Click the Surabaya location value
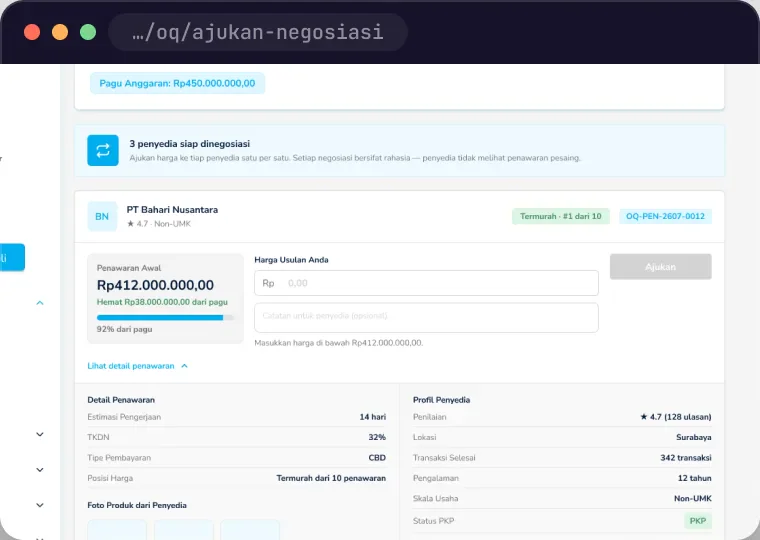The width and height of the screenshot is (760, 540). click(694, 437)
